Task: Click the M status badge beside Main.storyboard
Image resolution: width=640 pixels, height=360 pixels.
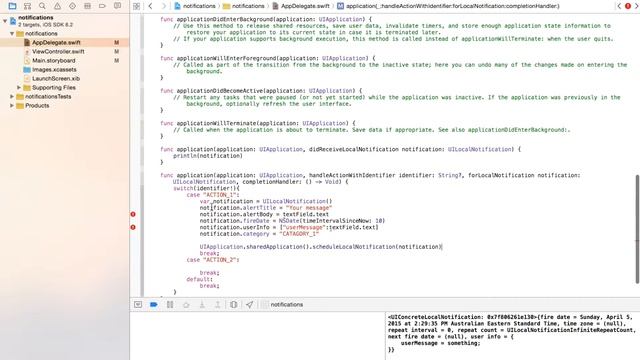Action: [116, 60]
